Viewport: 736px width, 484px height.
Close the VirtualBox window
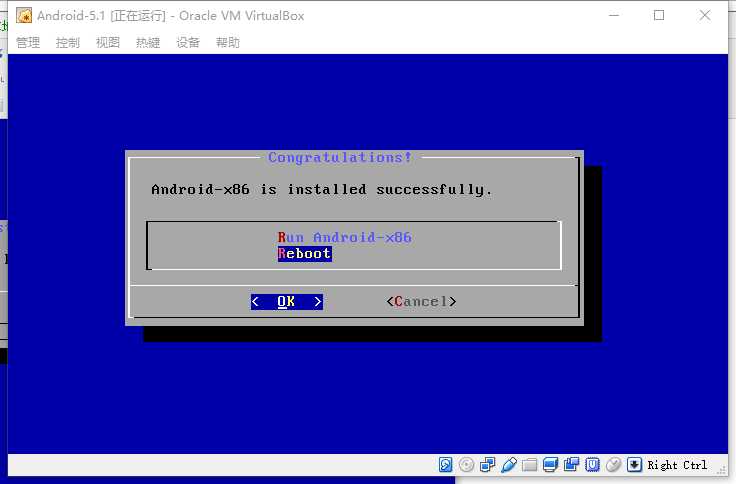(705, 15)
